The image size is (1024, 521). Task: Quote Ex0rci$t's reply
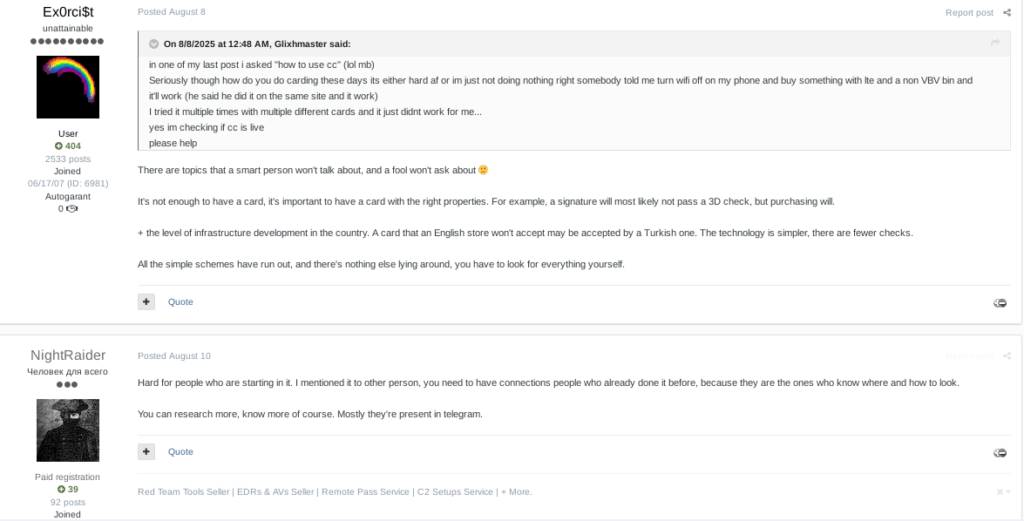(180, 302)
